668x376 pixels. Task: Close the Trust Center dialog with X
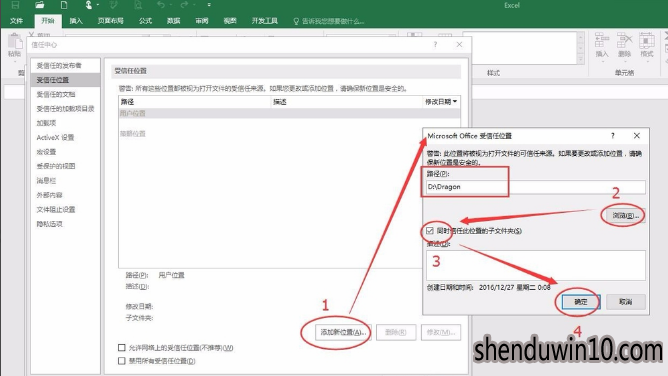(459, 45)
